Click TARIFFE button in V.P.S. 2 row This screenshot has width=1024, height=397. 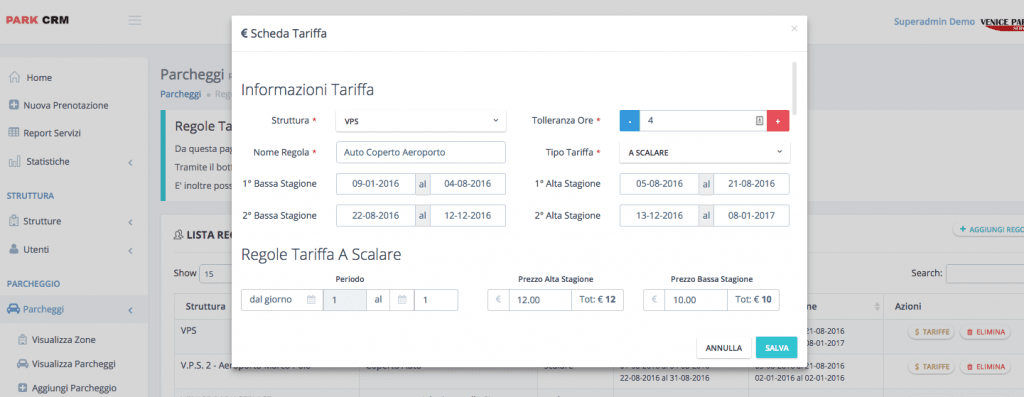[x=932, y=367]
